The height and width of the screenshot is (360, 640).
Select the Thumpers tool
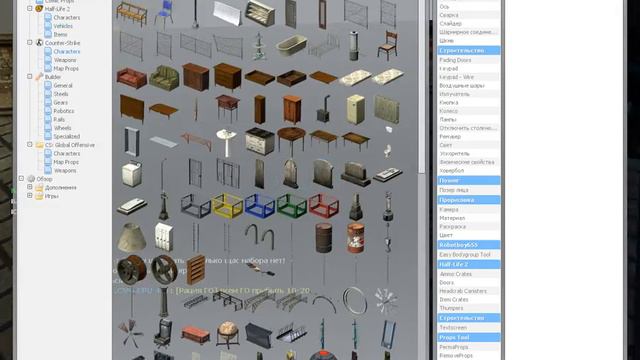click(469, 308)
